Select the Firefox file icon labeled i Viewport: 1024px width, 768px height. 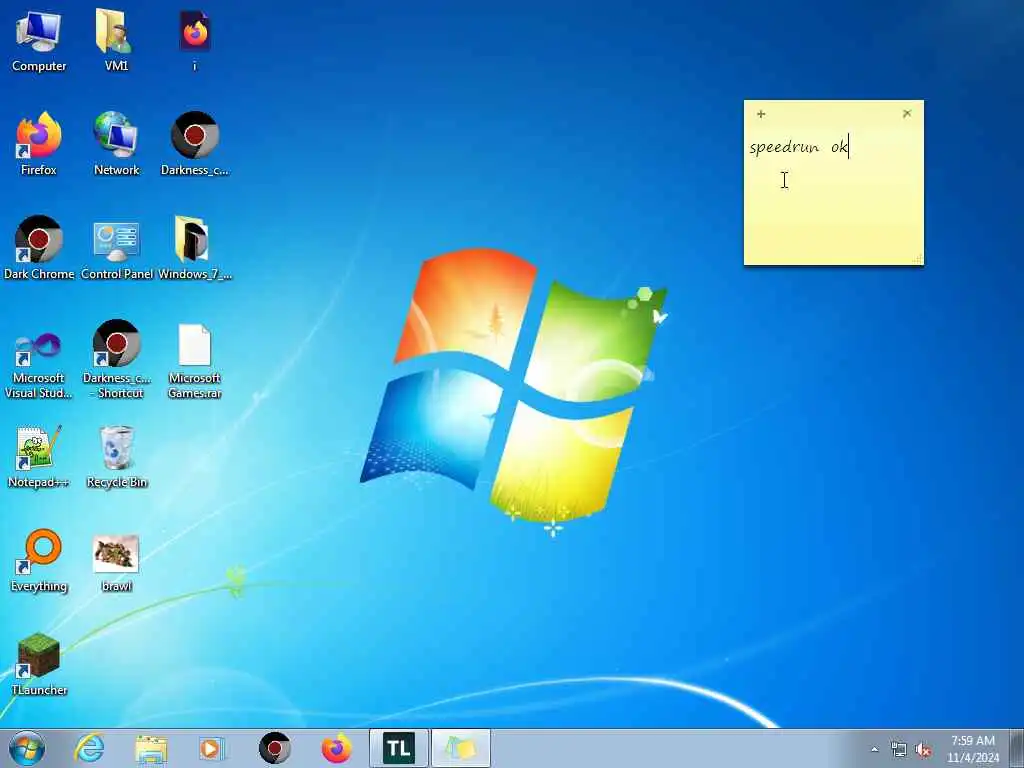point(195,40)
